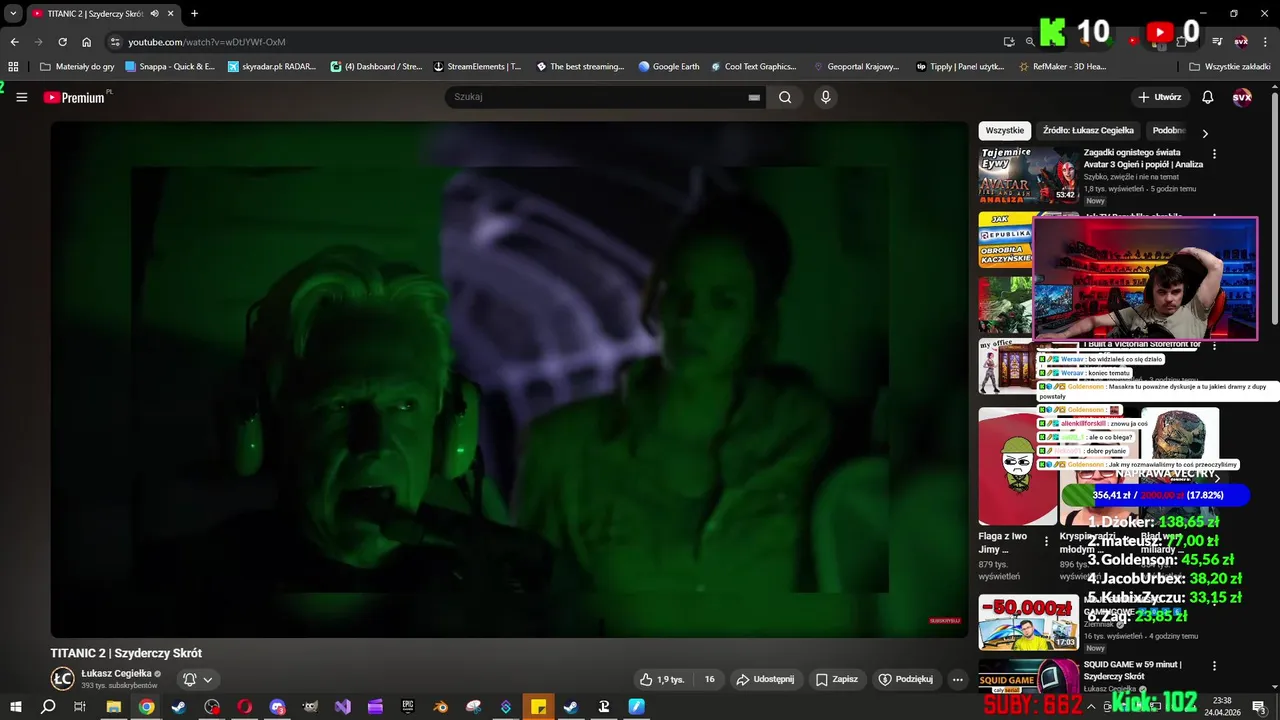Open Sticky Notes from the taskbar
Image resolution: width=1280 pixels, height=720 pixels.
click(x=538, y=706)
